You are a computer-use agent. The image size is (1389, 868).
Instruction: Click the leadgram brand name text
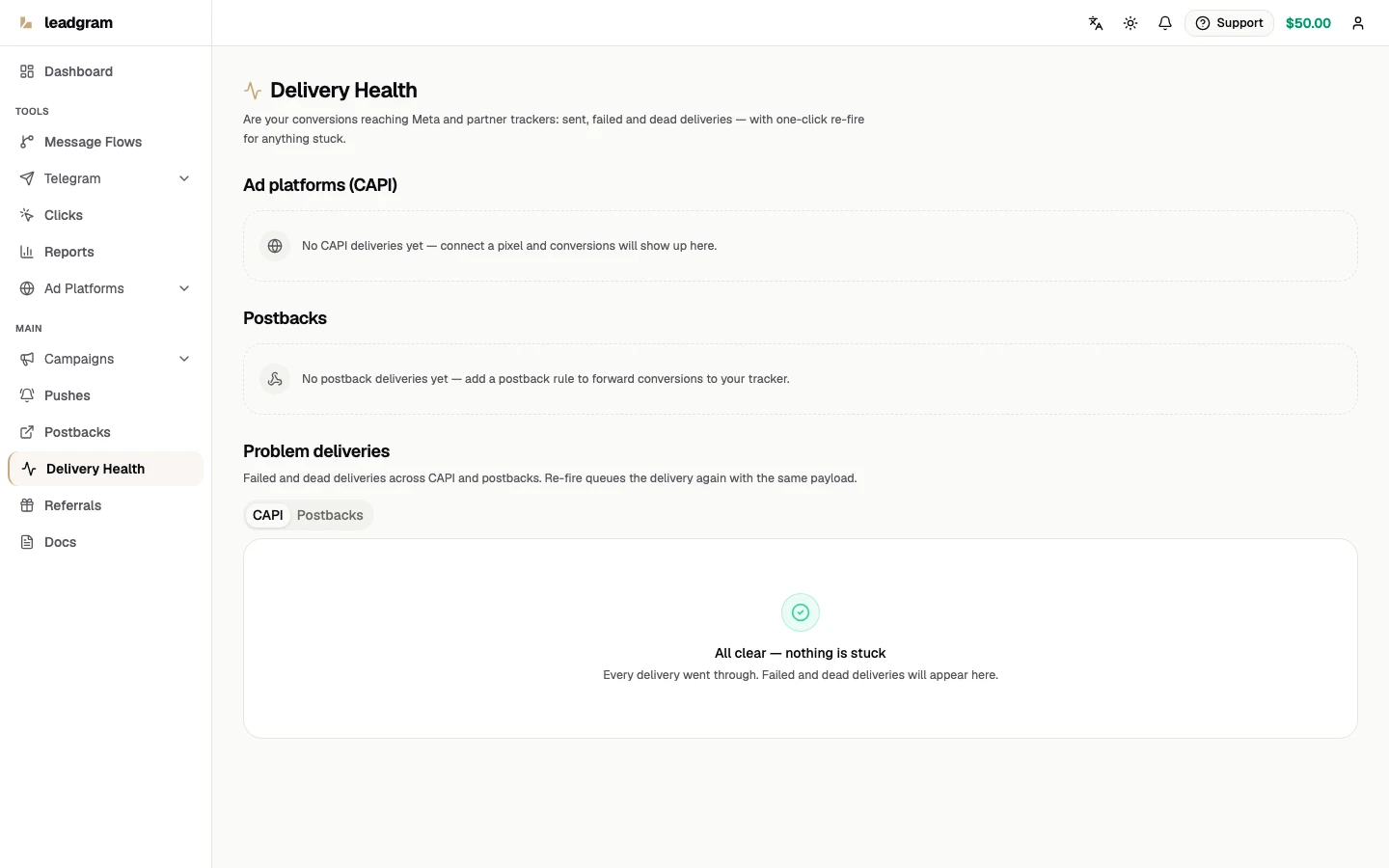click(x=78, y=23)
